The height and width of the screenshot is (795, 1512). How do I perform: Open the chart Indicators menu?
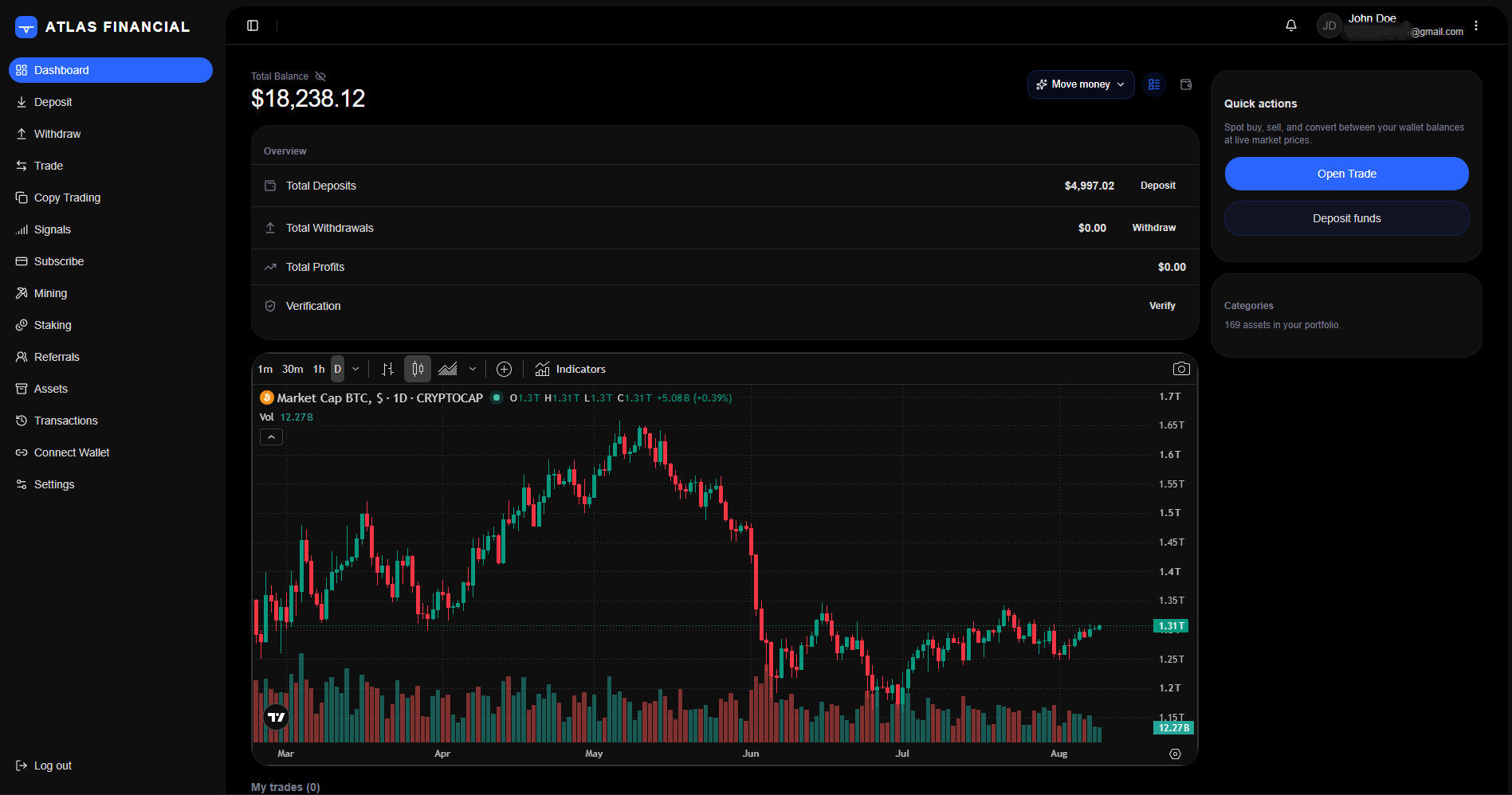click(571, 369)
